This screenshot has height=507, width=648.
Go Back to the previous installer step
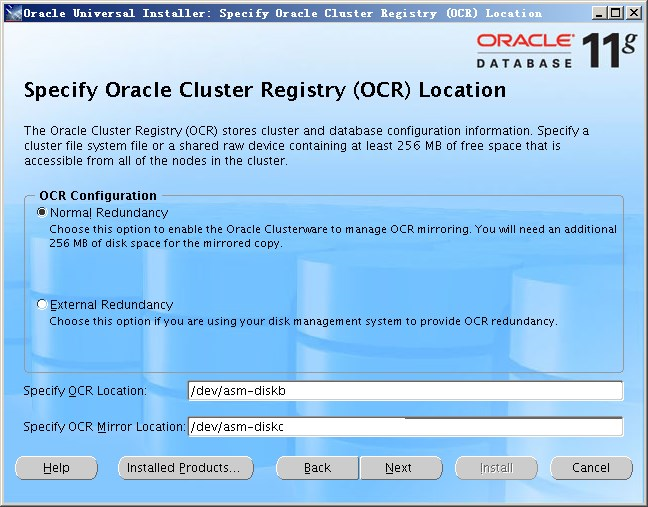(x=317, y=468)
